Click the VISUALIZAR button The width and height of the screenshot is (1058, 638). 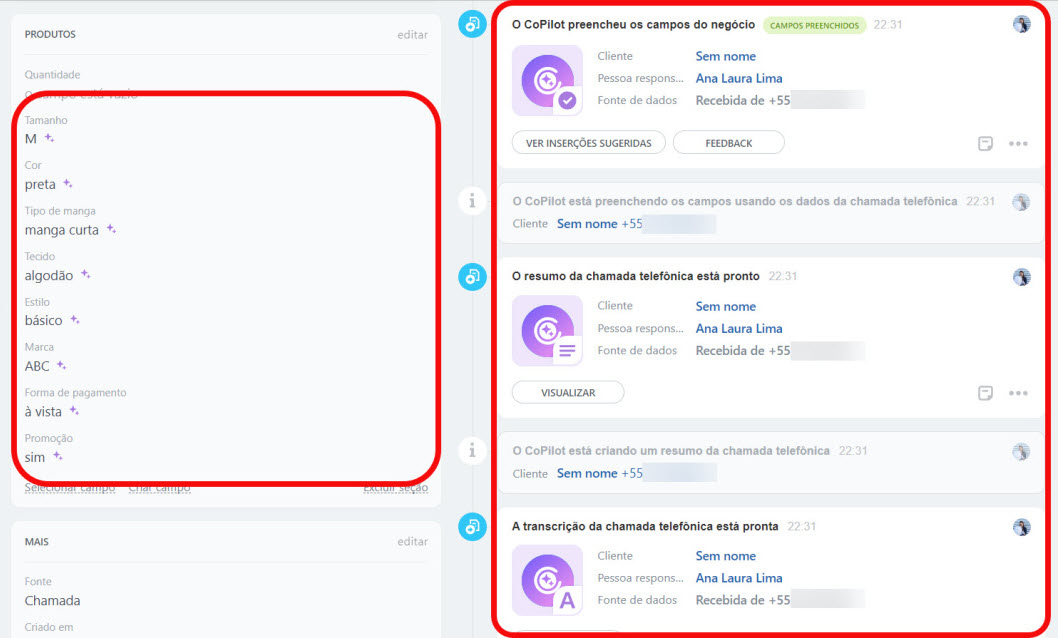point(567,393)
